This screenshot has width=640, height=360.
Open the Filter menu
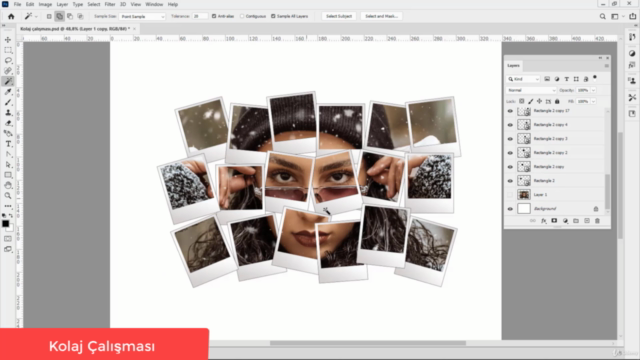(110, 4)
